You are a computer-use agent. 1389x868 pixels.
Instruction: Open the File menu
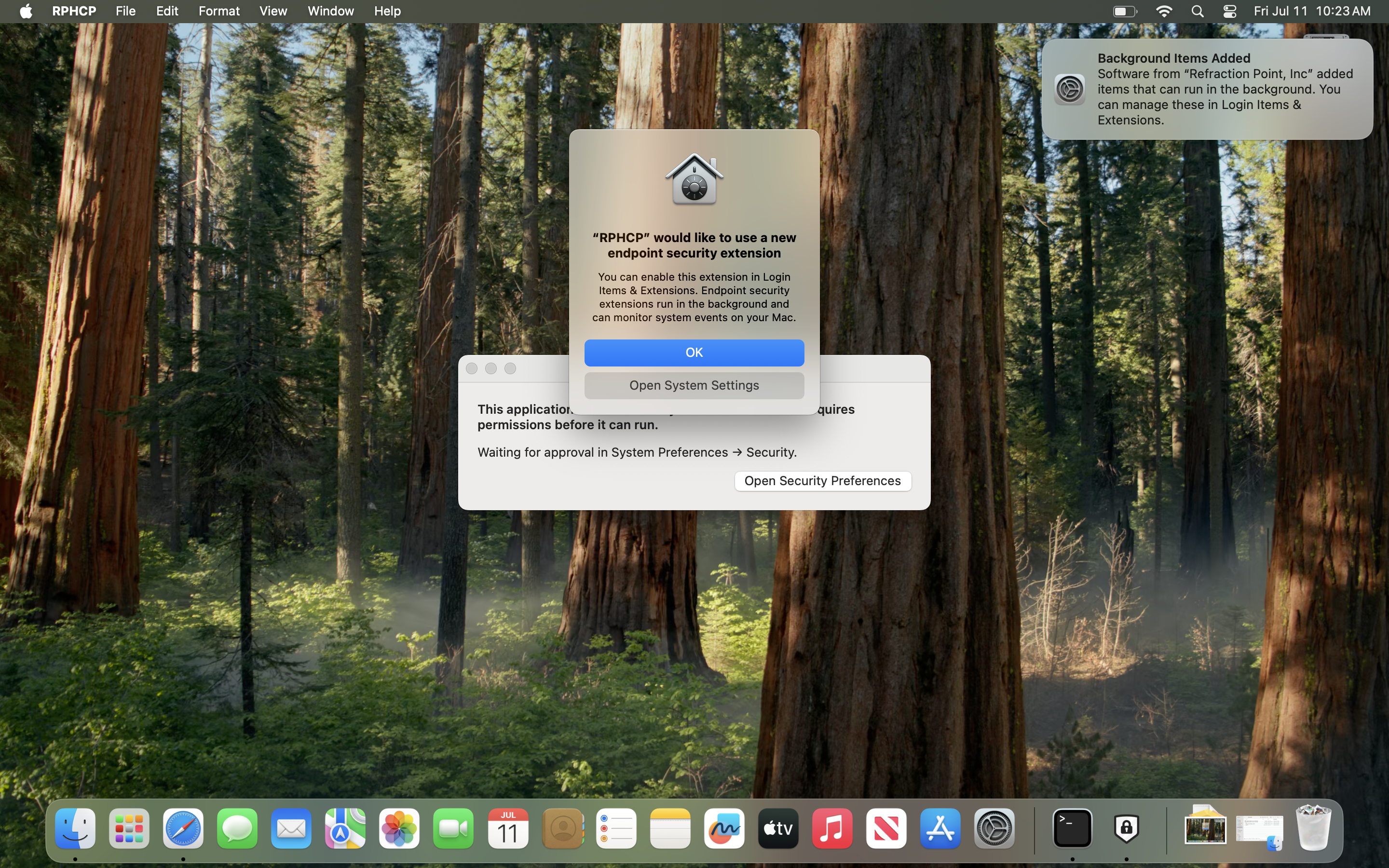coord(125,11)
